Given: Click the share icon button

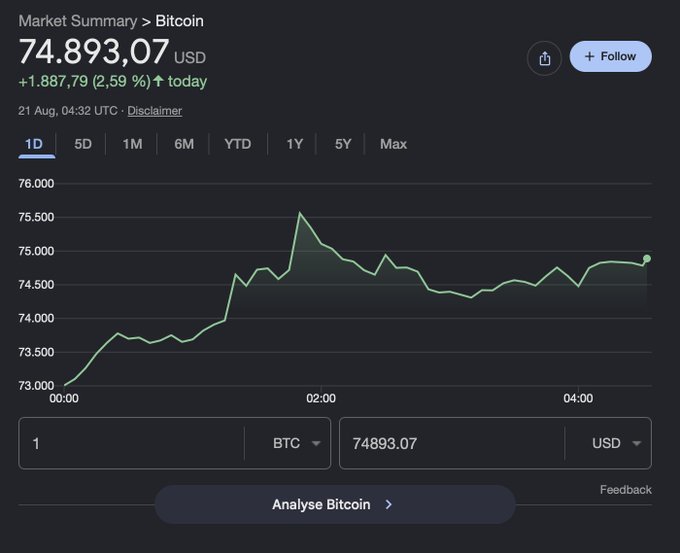Looking at the screenshot, I should [x=544, y=58].
